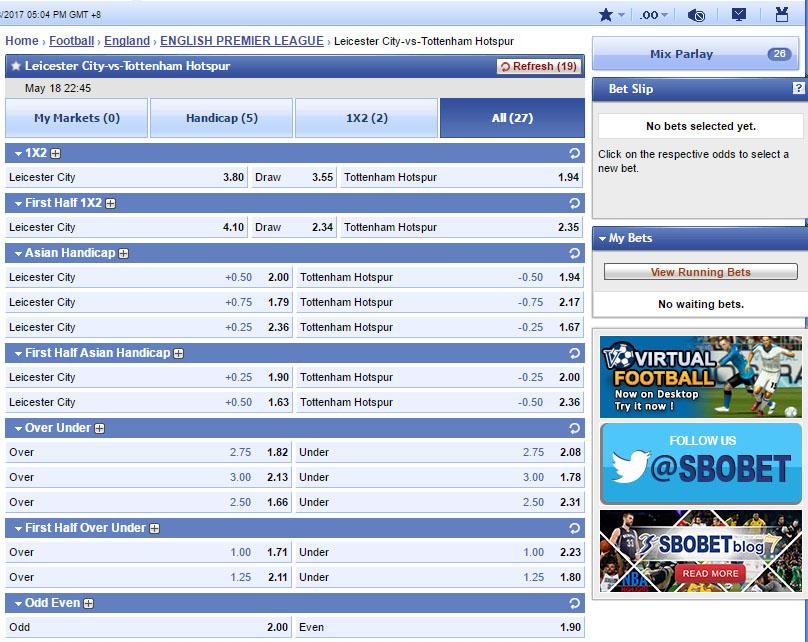Refresh First Half Asian Handicap odds
The height and width of the screenshot is (642, 808).
tap(574, 353)
